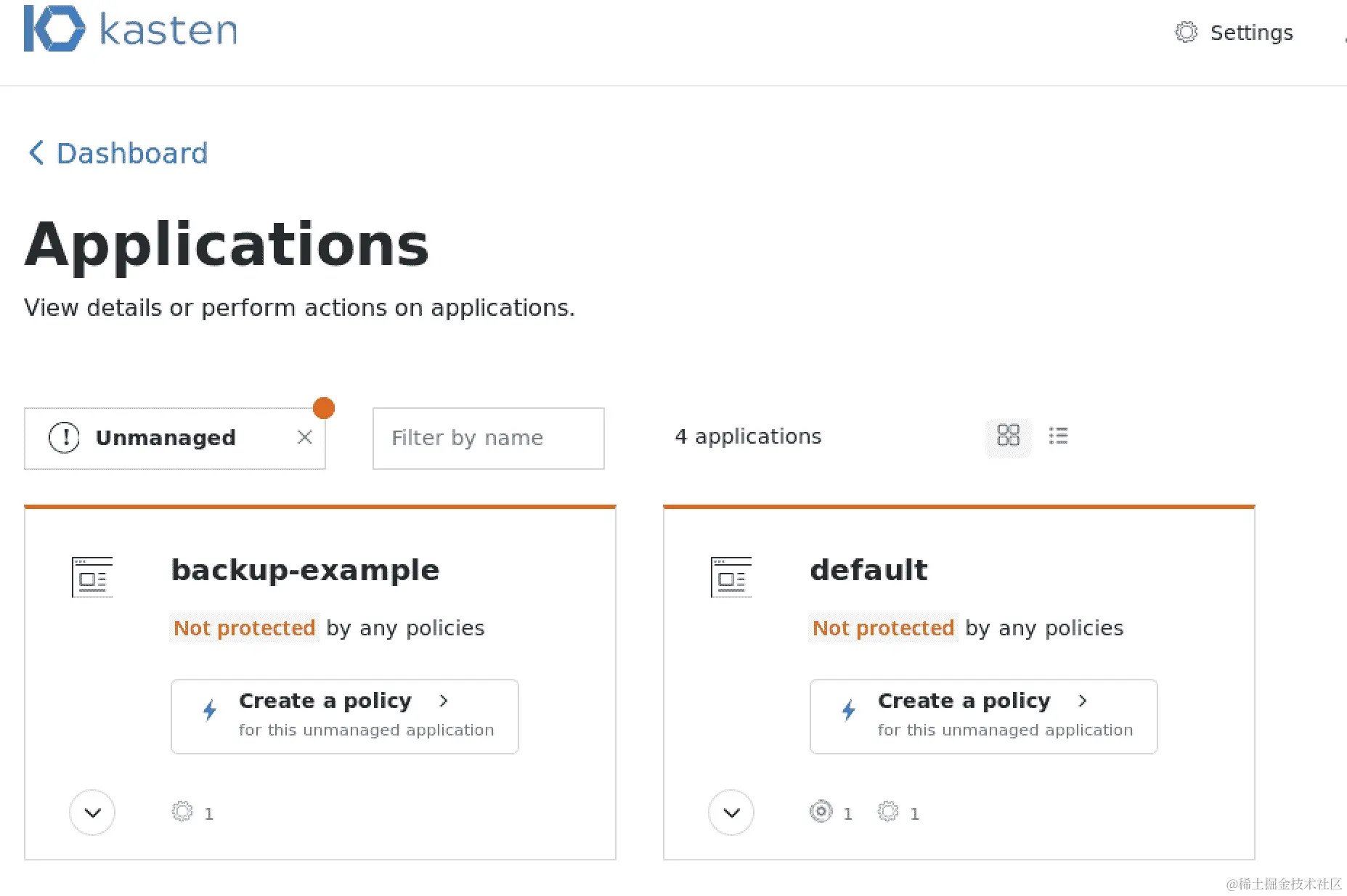1347x896 pixels.
Task: Open the backup-example application title
Action: [x=305, y=570]
